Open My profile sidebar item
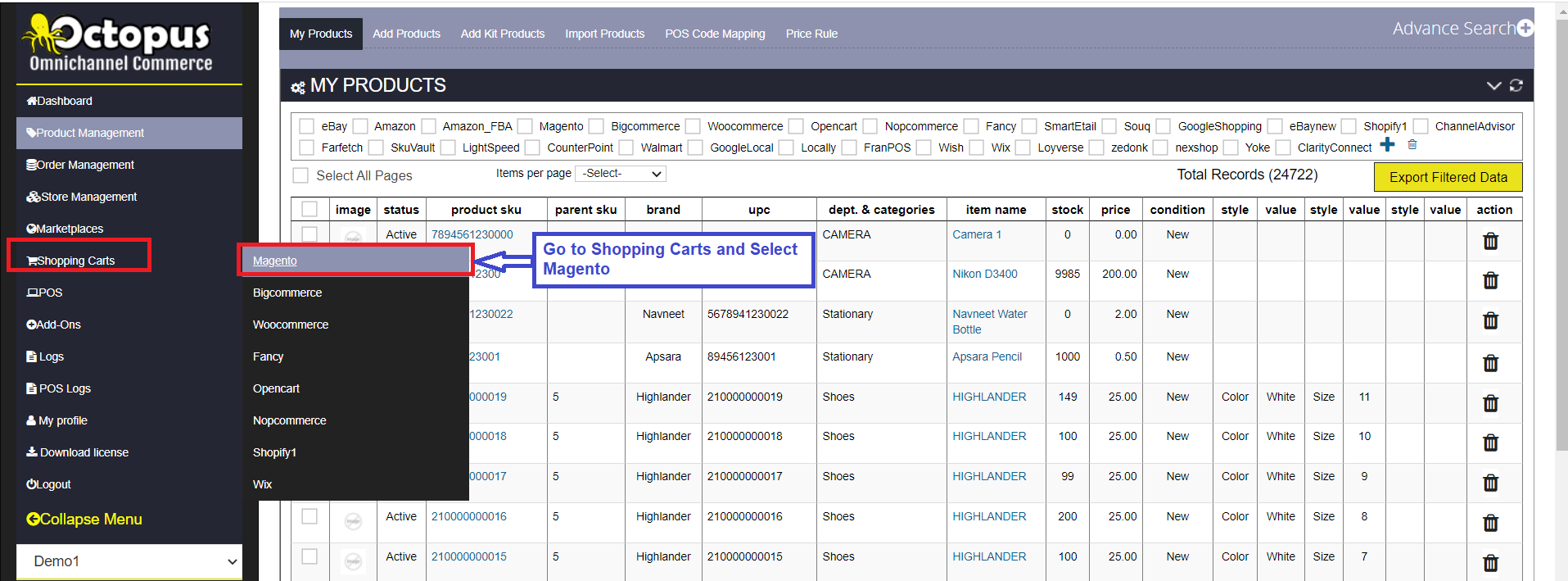 click(x=129, y=420)
